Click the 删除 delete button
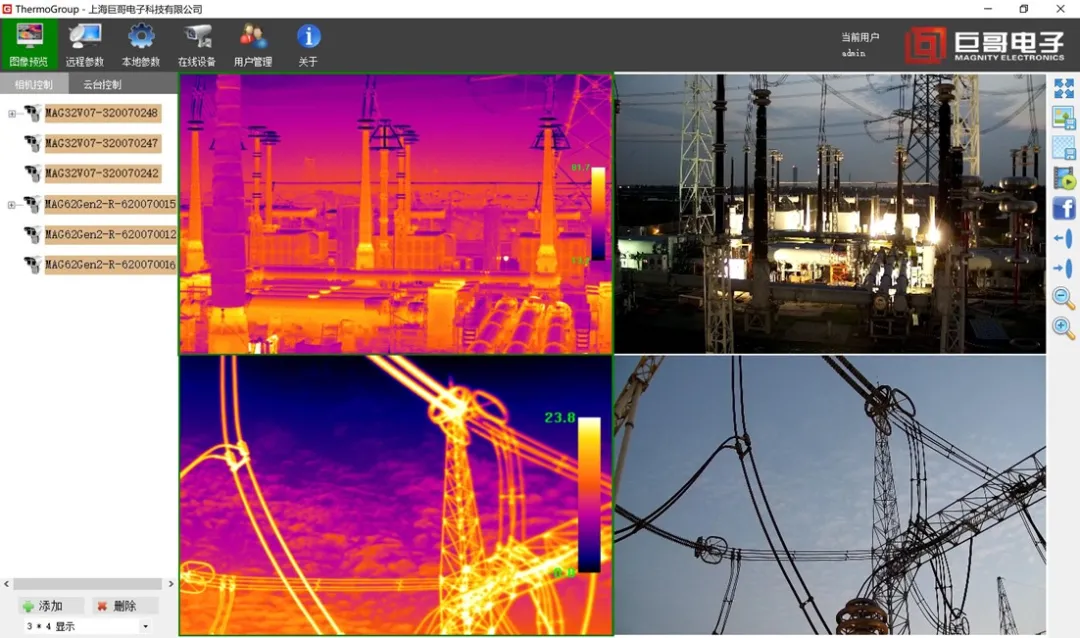The height and width of the screenshot is (638, 1080). (x=124, y=606)
